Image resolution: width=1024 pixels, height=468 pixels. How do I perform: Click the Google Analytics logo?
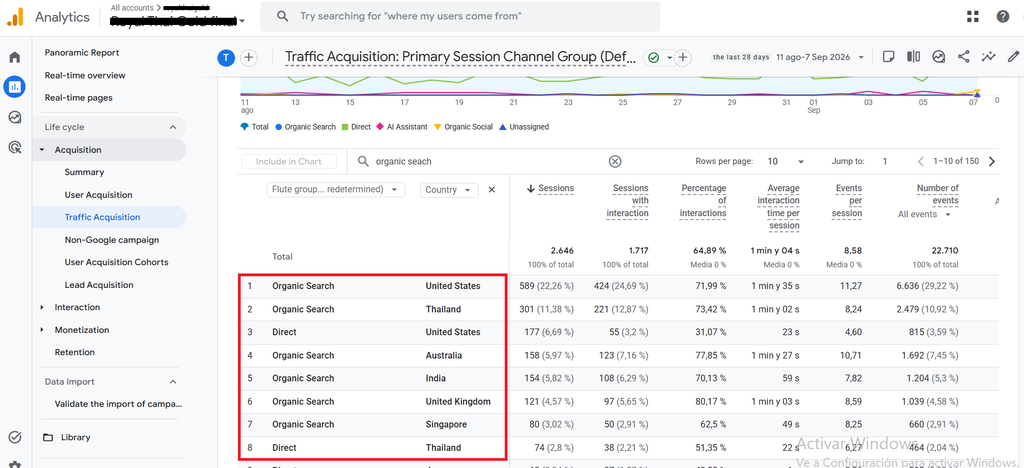click(x=15, y=17)
